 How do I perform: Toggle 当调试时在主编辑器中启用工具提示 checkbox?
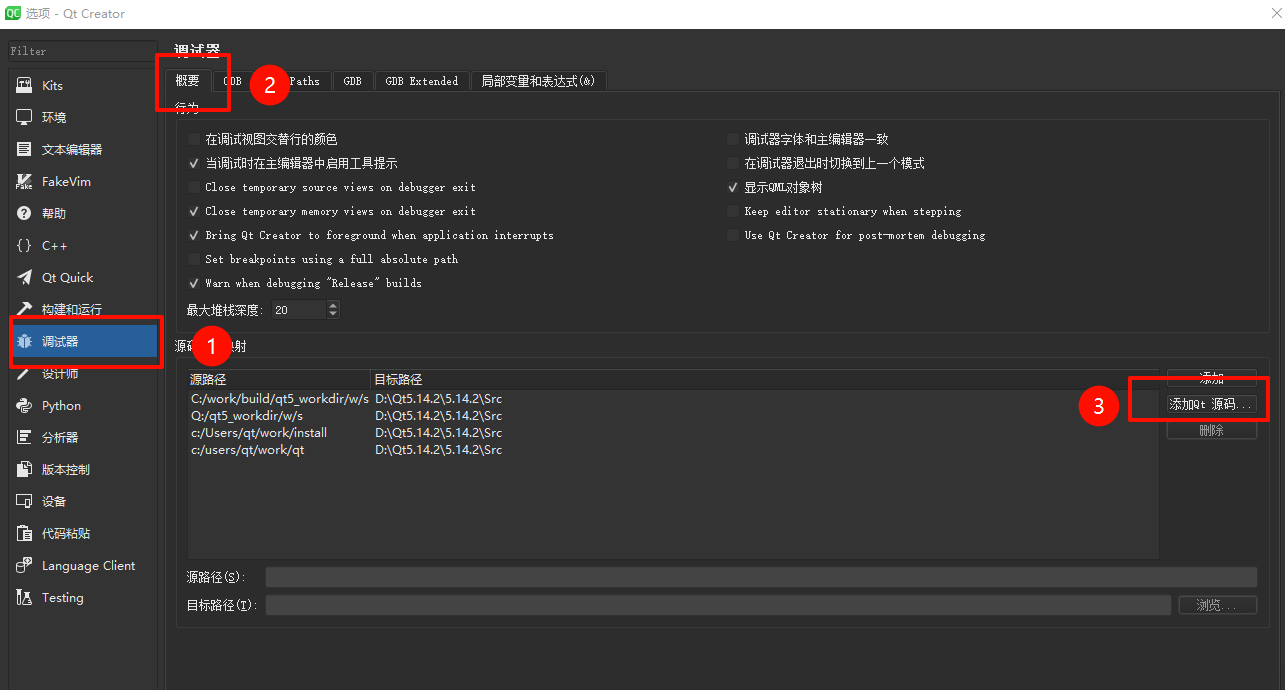click(194, 164)
